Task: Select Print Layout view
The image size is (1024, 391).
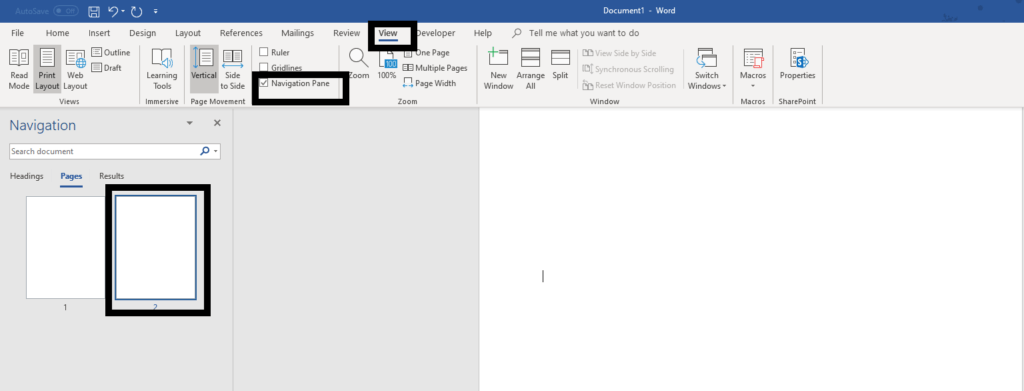Action: (x=47, y=69)
